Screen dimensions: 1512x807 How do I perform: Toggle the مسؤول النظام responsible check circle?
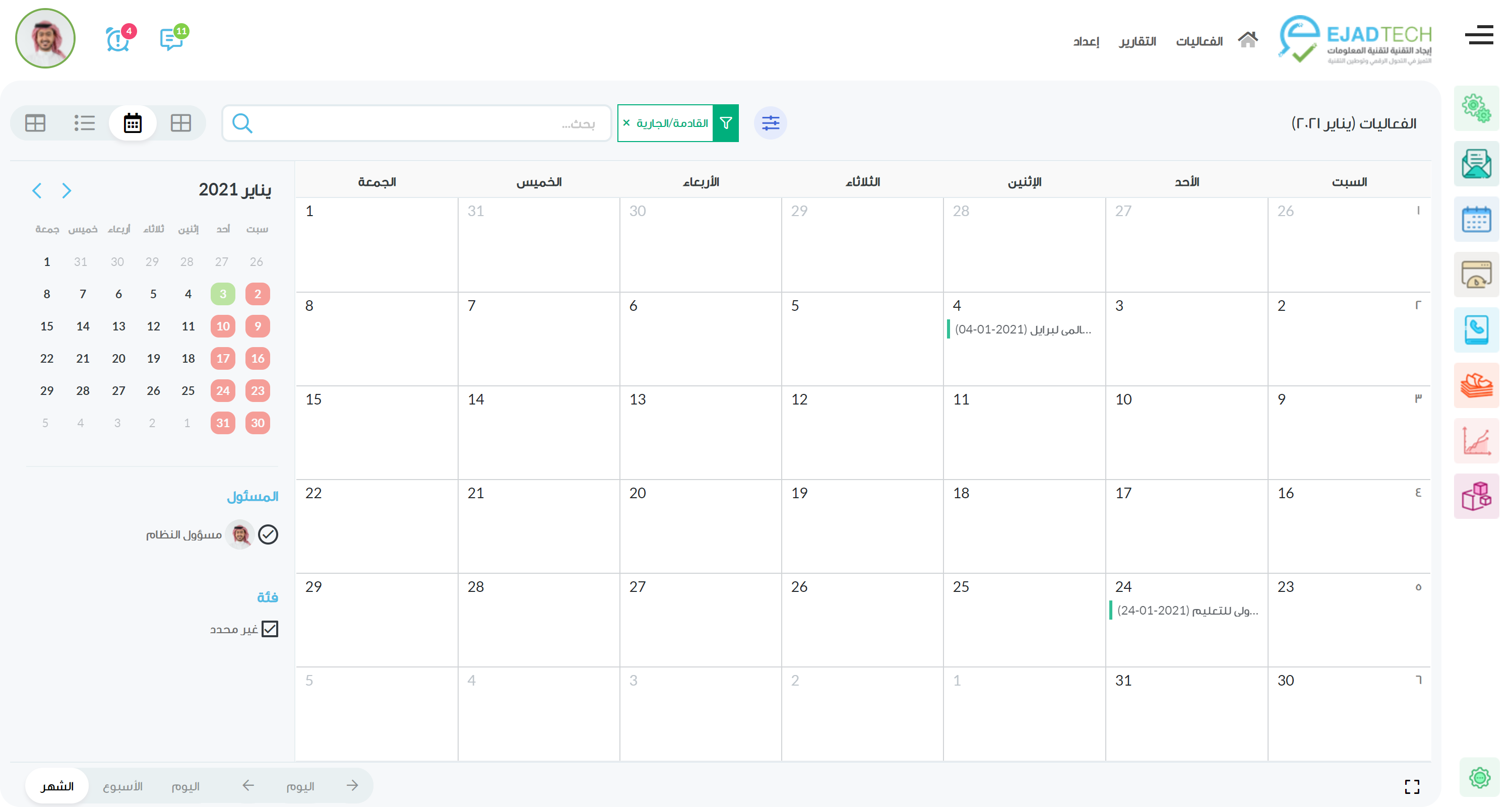(268, 534)
